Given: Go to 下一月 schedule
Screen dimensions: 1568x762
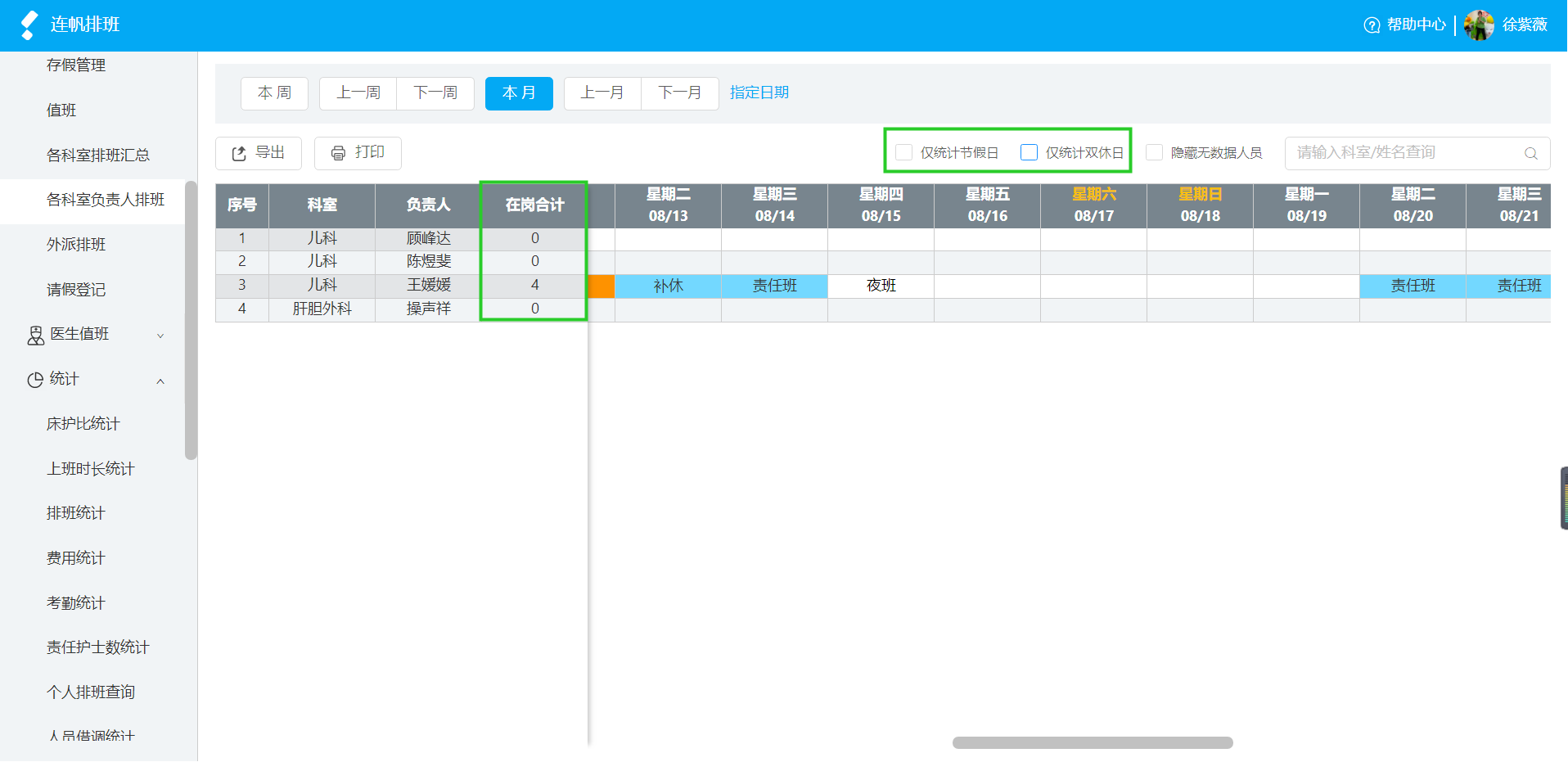Looking at the screenshot, I should pyautogui.click(x=679, y=93).
